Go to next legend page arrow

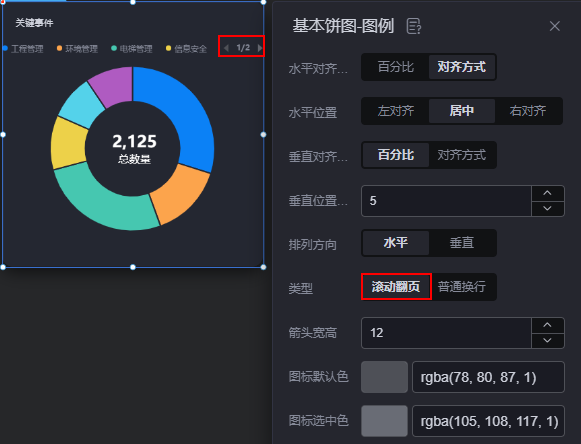tap(260, 48)
